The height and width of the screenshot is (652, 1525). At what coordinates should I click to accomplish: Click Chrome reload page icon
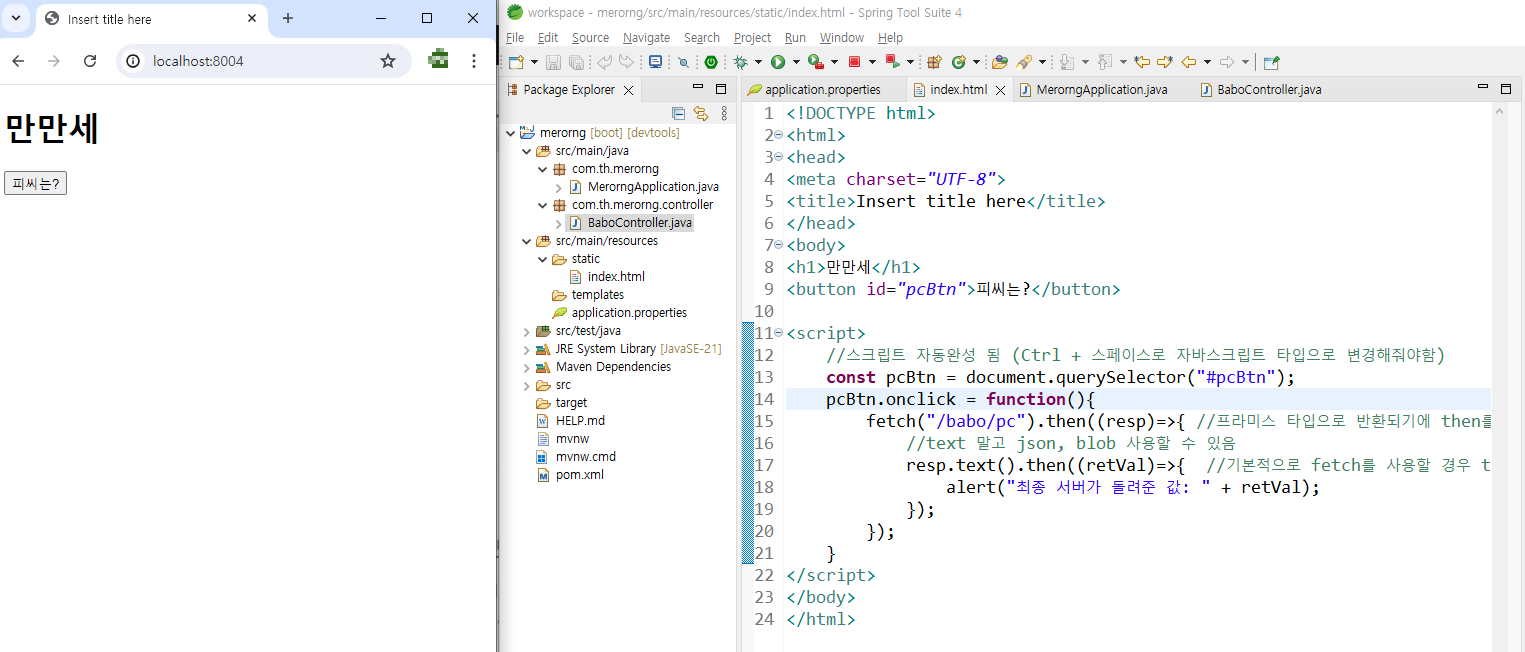90,61
